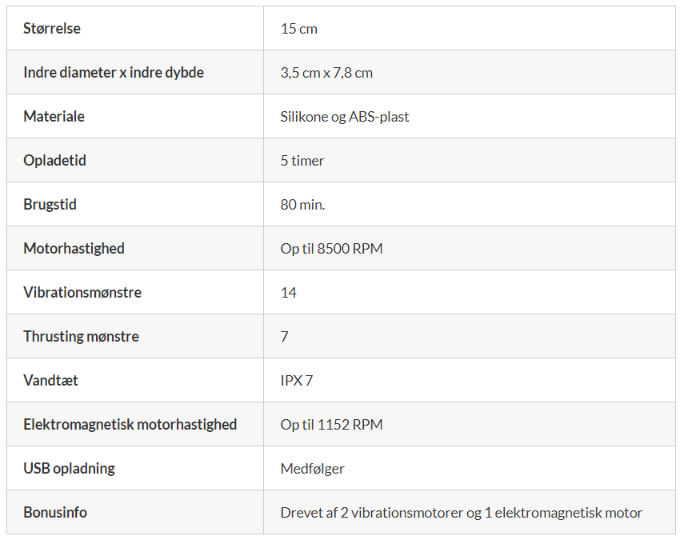Click the '3,5 cm x 7,8 cm' value
The width and height of the screenshot is (681, 539).
(x=326, y=72)
